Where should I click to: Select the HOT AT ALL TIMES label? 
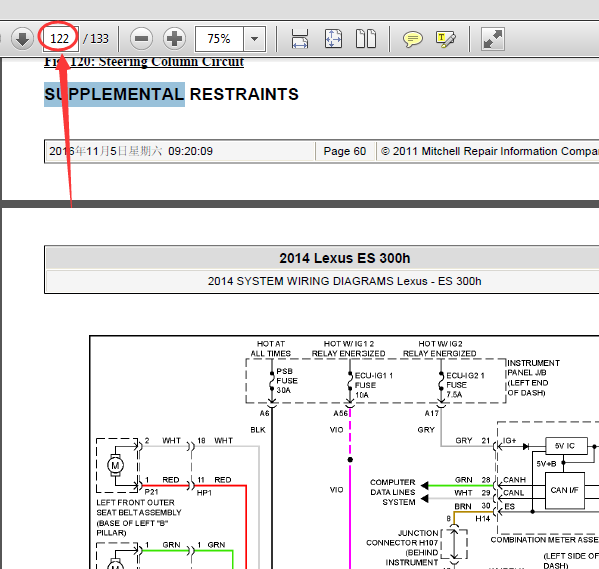(x=270, y=349)
